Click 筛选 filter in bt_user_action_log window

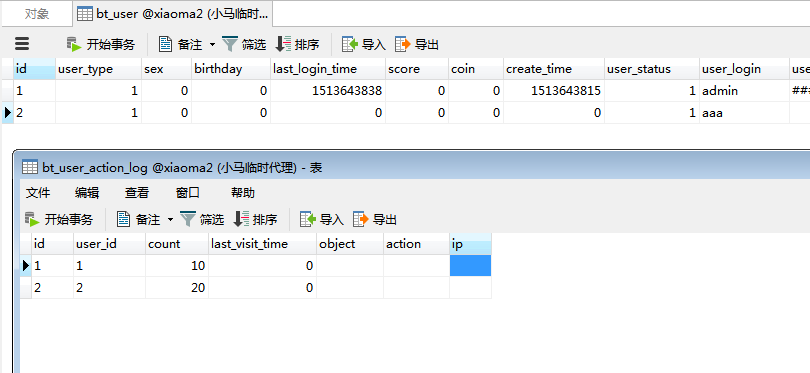click(202, 220)
